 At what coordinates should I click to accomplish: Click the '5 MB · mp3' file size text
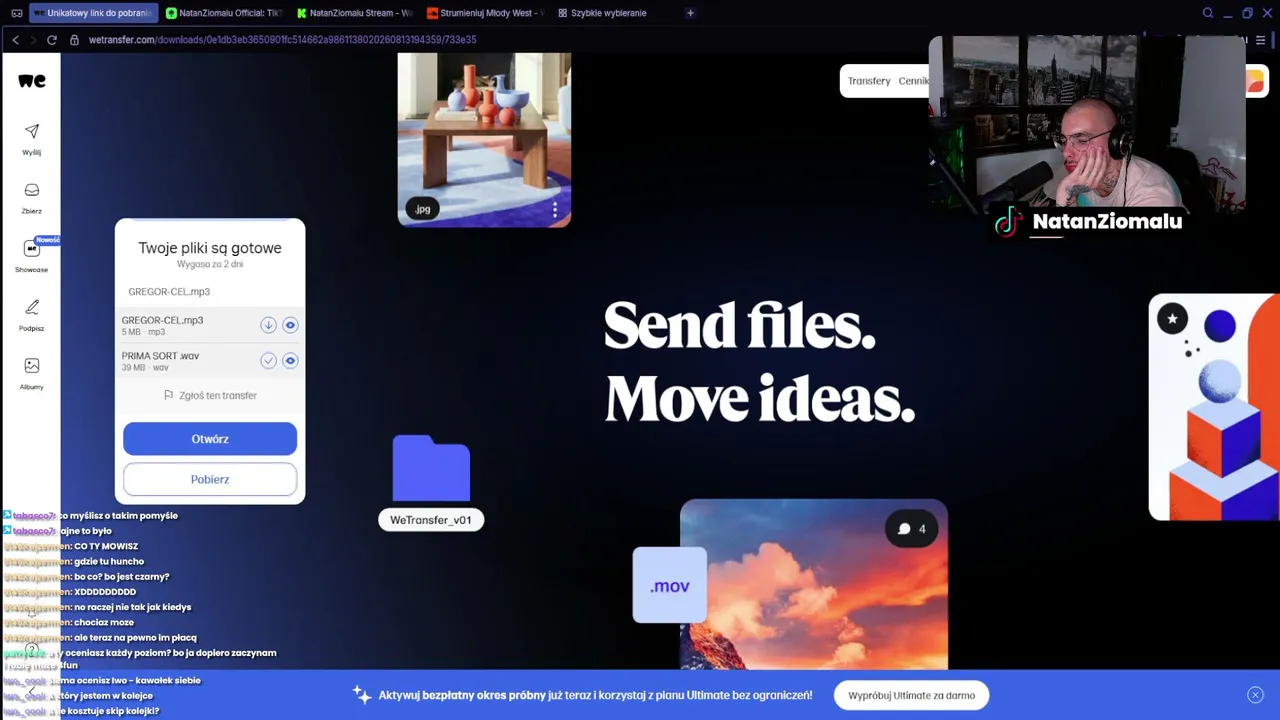tap(144, 332)
